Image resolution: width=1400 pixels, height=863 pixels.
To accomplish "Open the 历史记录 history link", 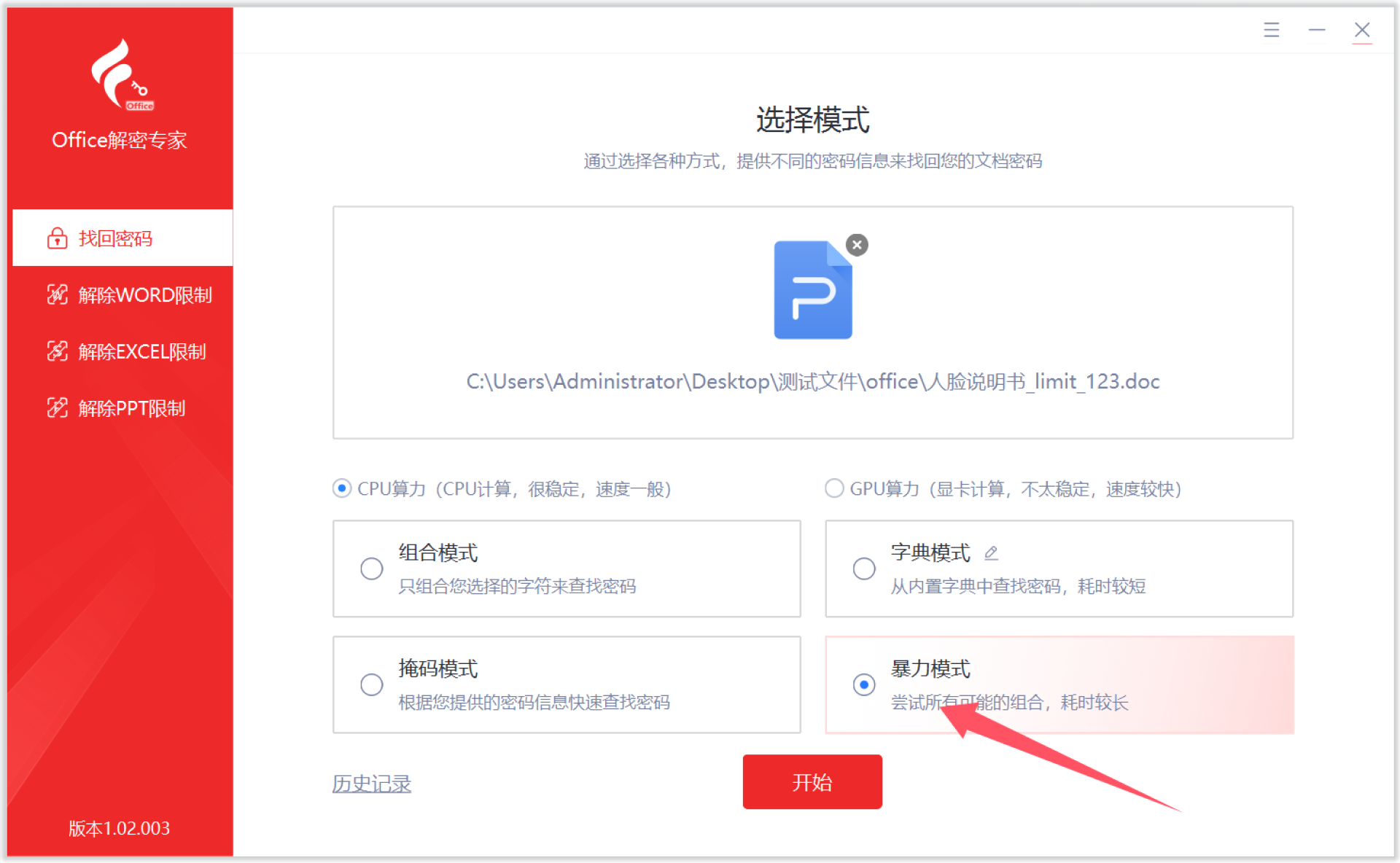I will [x=372, y=784].
